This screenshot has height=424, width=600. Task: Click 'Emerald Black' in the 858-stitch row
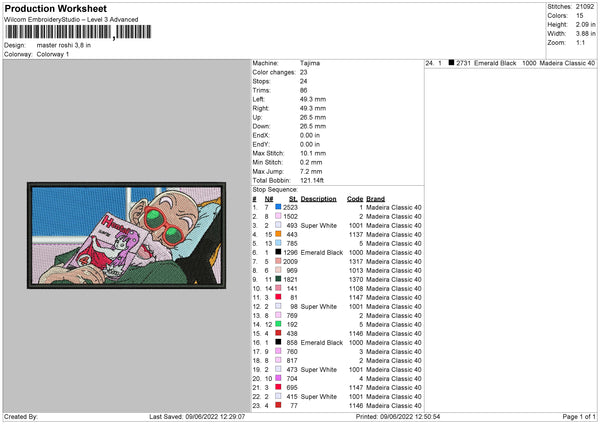coord(322,342)
